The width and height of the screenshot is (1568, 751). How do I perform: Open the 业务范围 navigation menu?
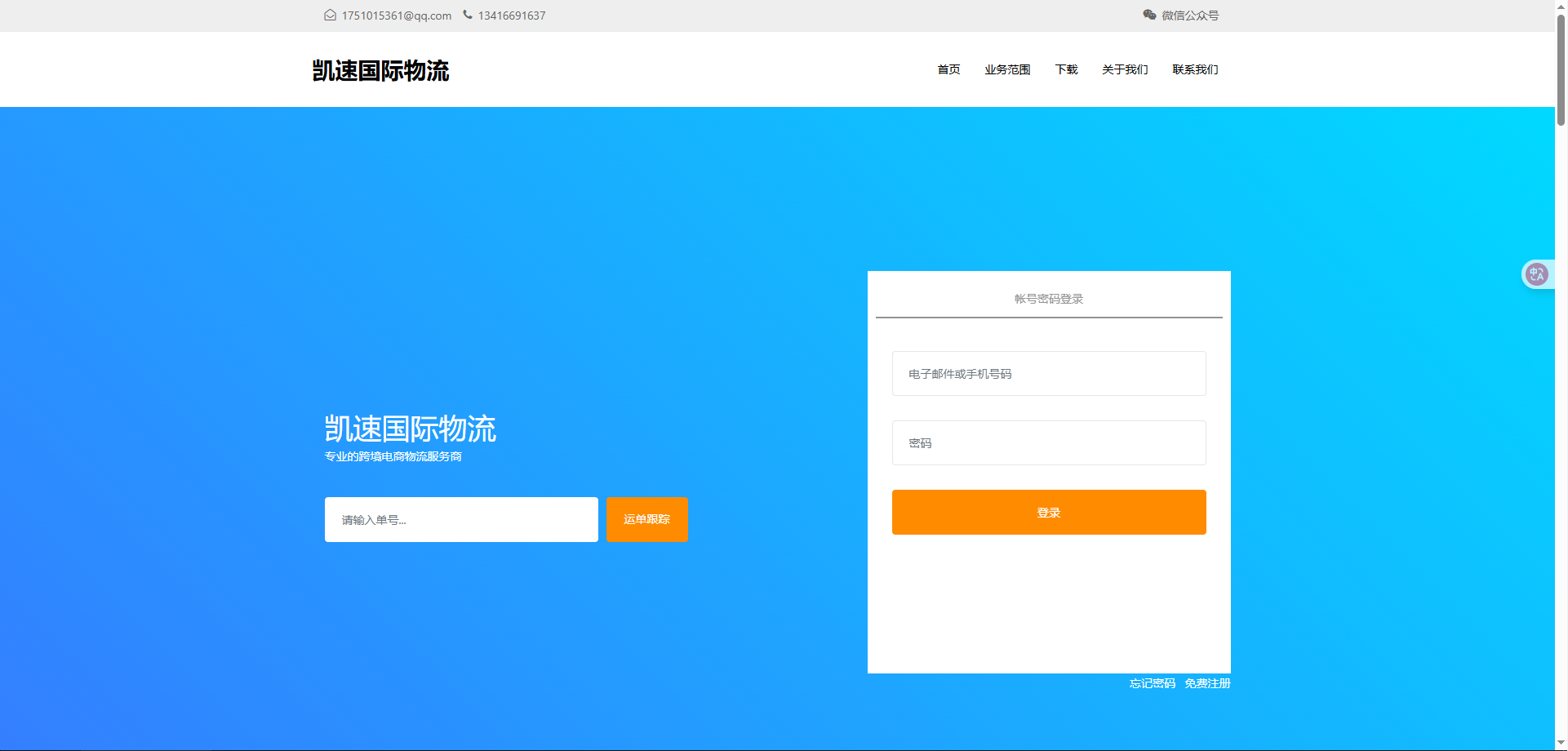(x=1007, y=69)
